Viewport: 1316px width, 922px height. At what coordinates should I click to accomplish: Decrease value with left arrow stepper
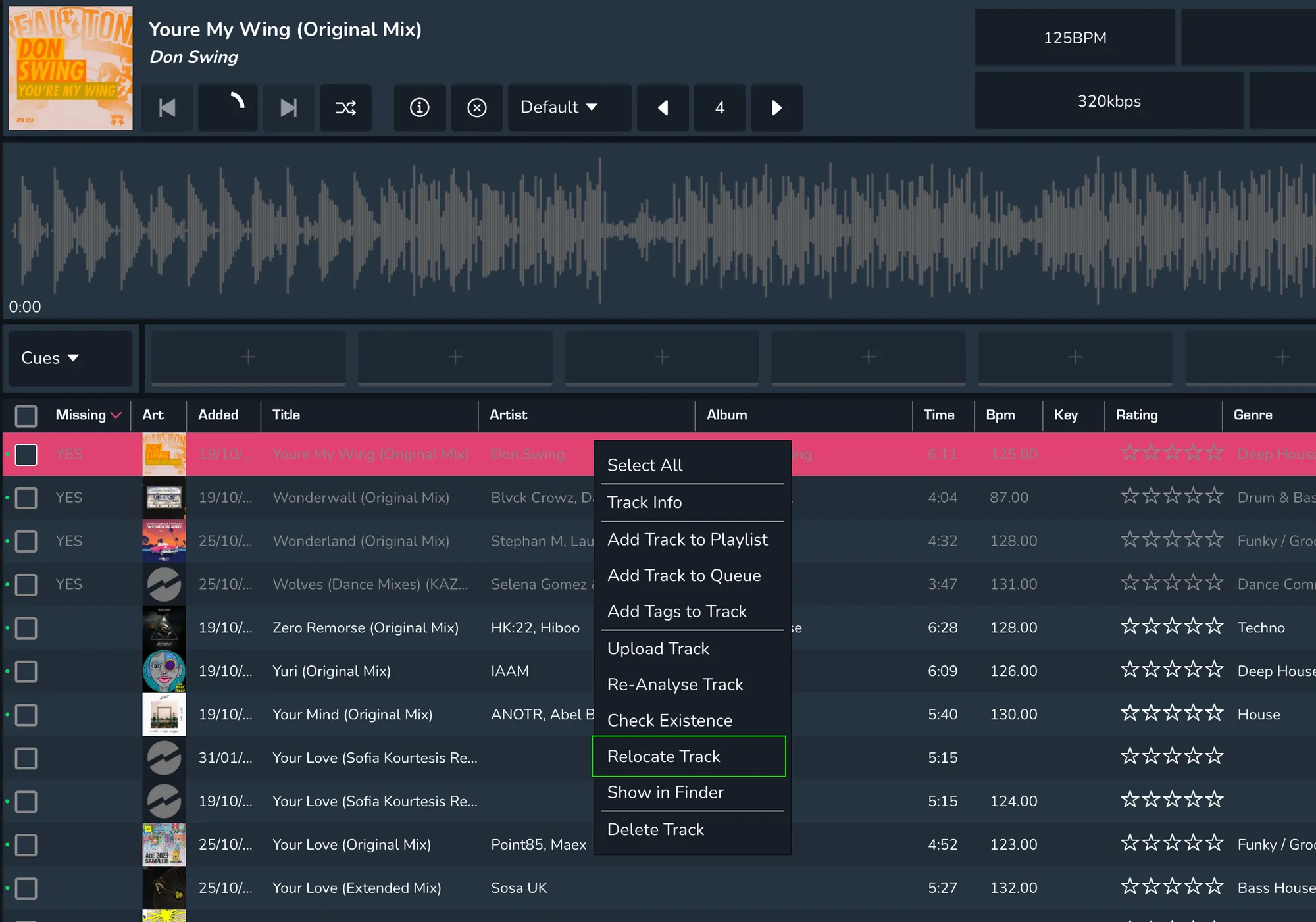[663, 107]
